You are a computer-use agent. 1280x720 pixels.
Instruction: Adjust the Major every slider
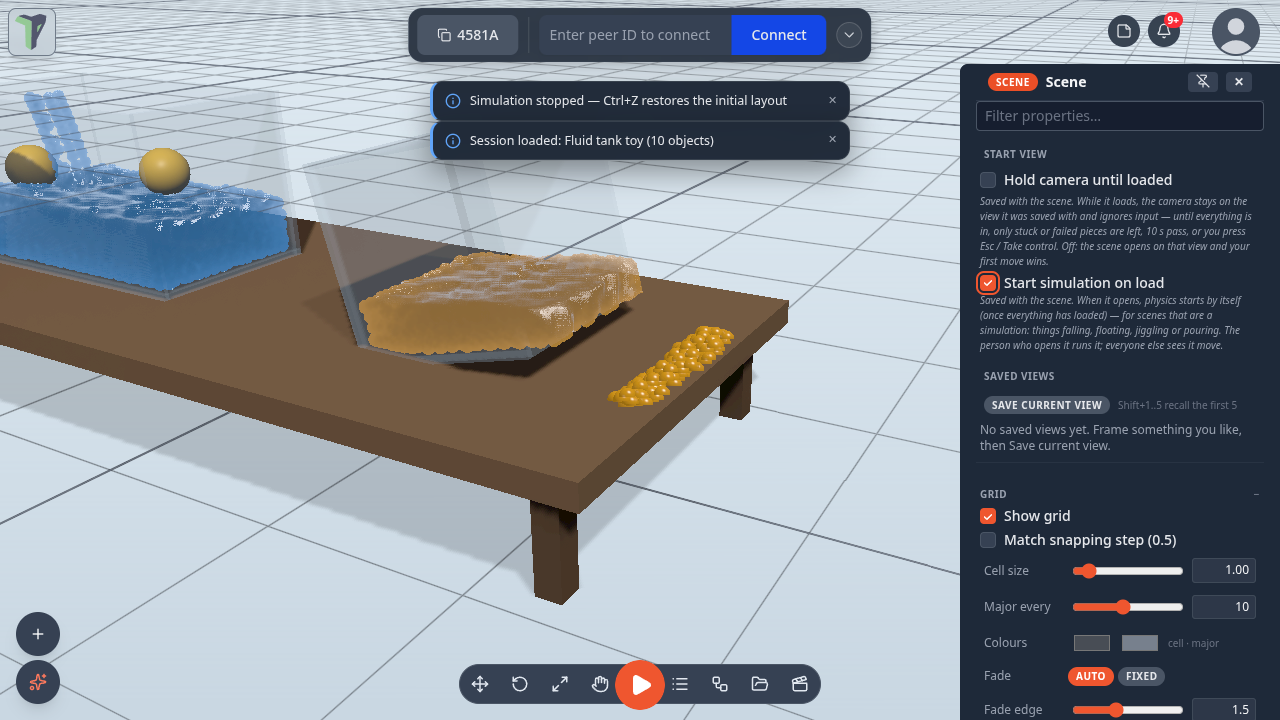[x=1128, y=607]
